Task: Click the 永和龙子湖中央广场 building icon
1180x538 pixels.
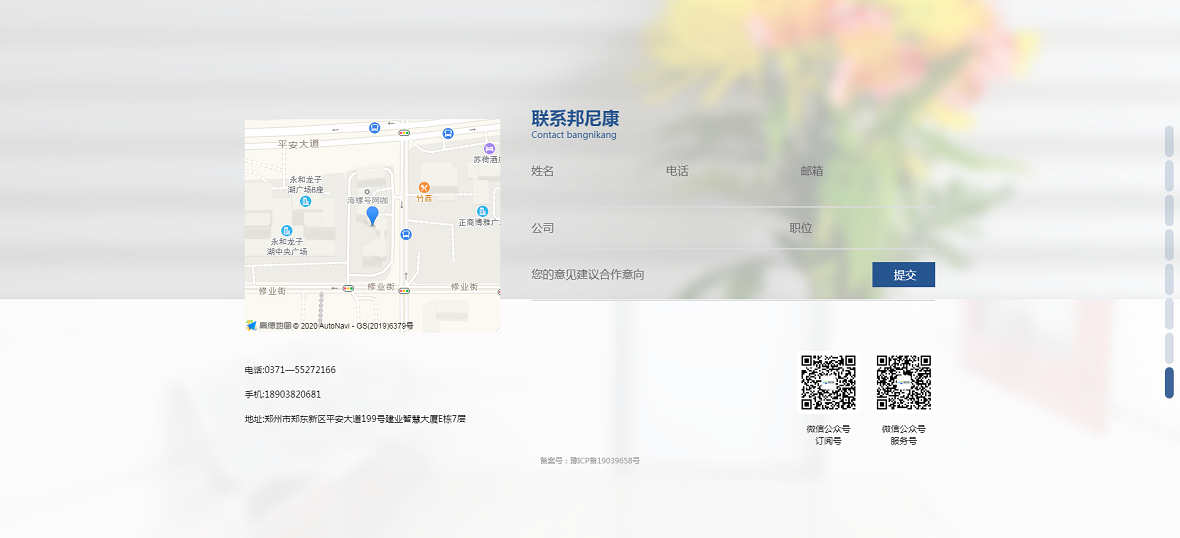Action: click(287, 231)
